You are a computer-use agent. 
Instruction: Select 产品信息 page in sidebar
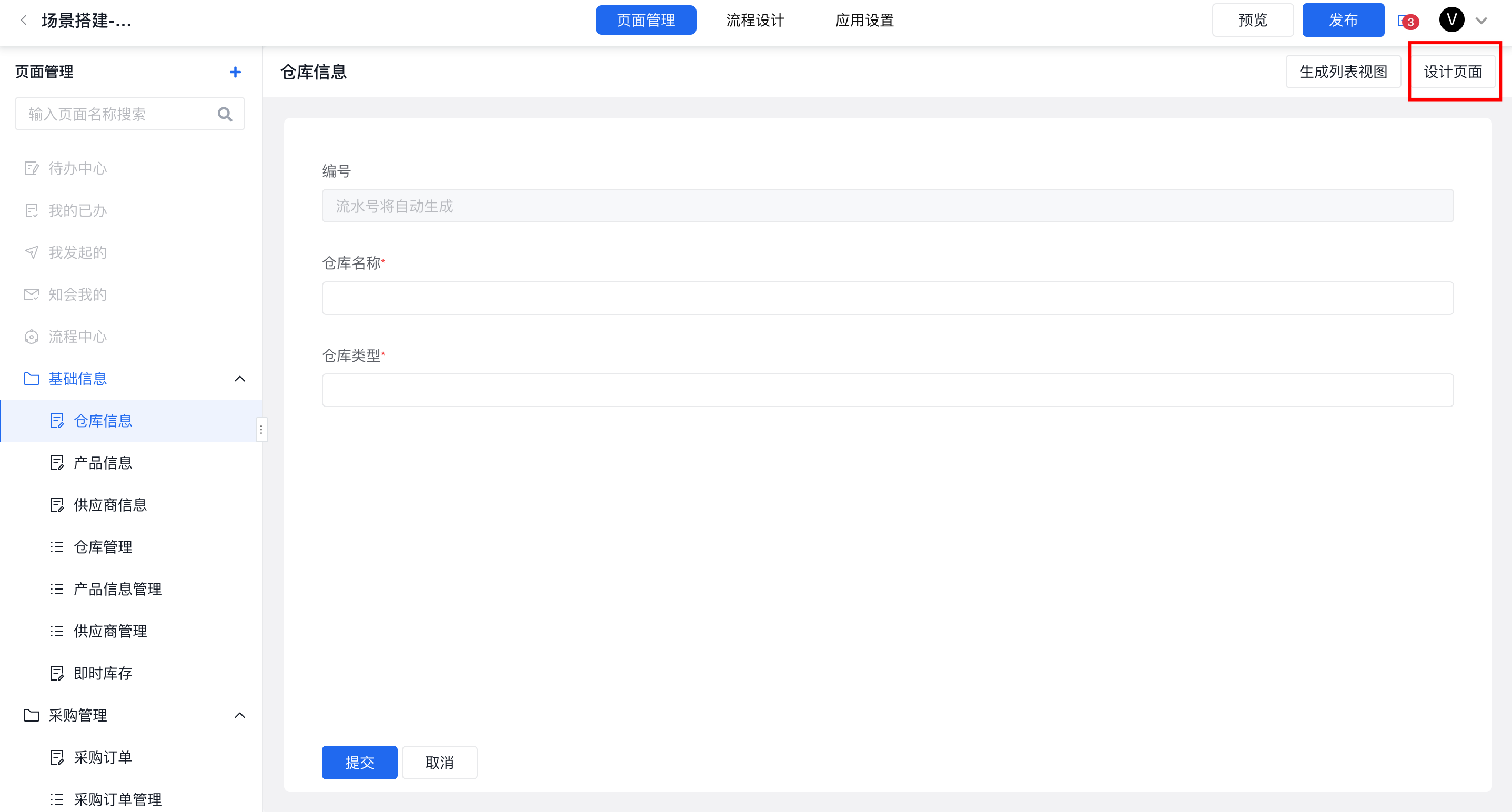pos(103,463)
